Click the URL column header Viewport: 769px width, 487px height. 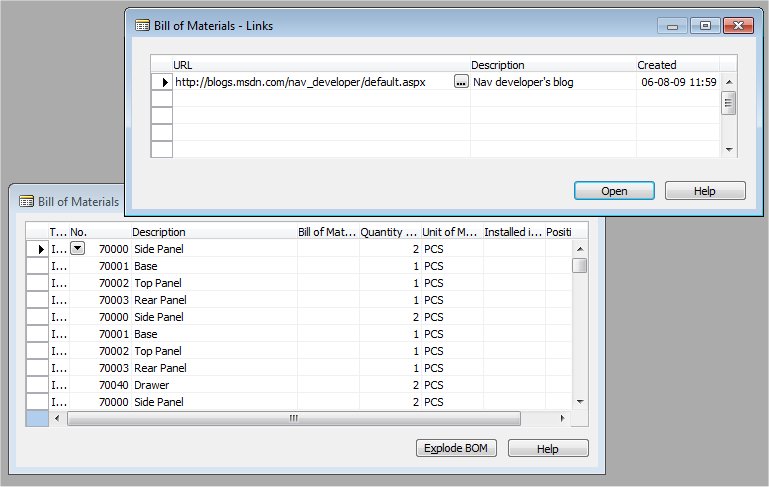pos(320,65)
